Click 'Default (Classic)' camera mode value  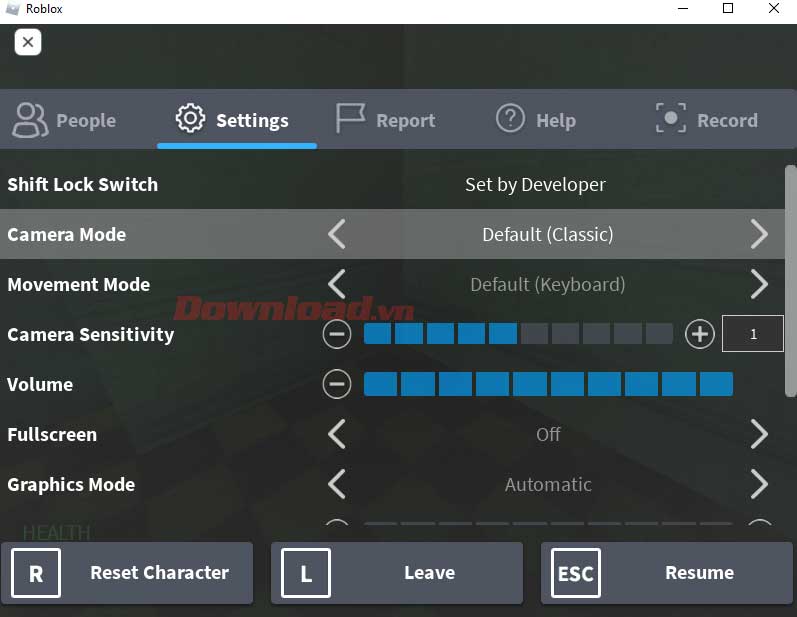coord(547,234)
